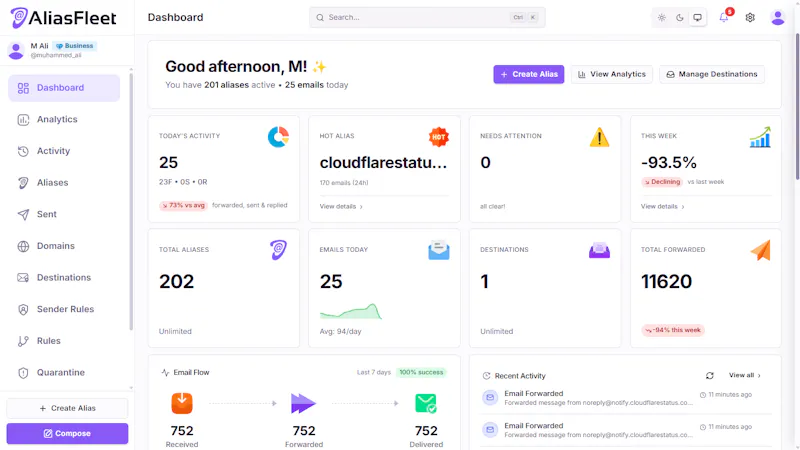Click the Sent paper plane icon
Screen dimensions: 800x450
[x=23, y=215]
